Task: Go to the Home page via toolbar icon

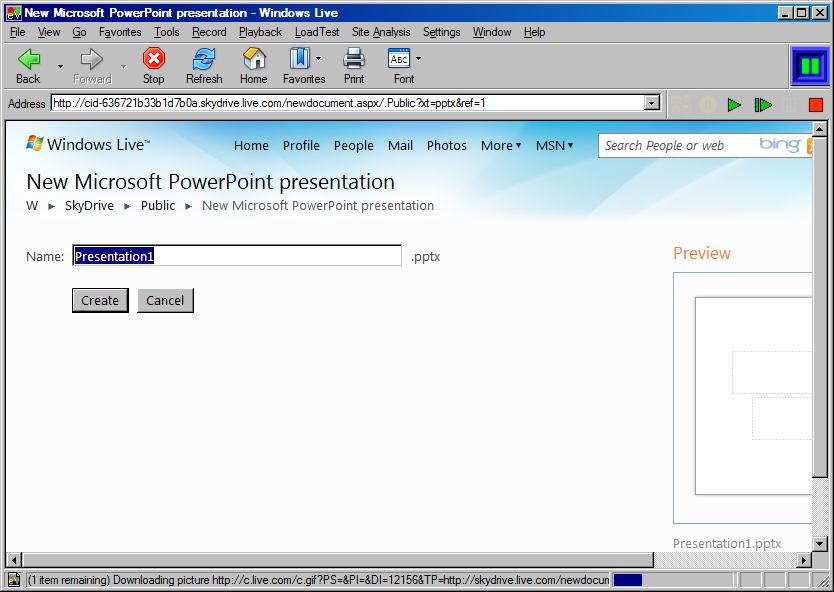Action: (x=254, y=59)
